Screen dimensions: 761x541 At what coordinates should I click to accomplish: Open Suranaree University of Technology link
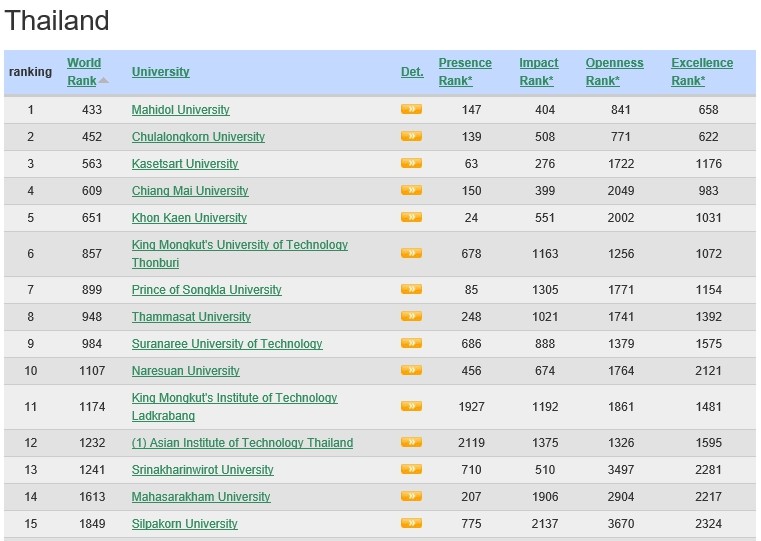click(227, 344)
